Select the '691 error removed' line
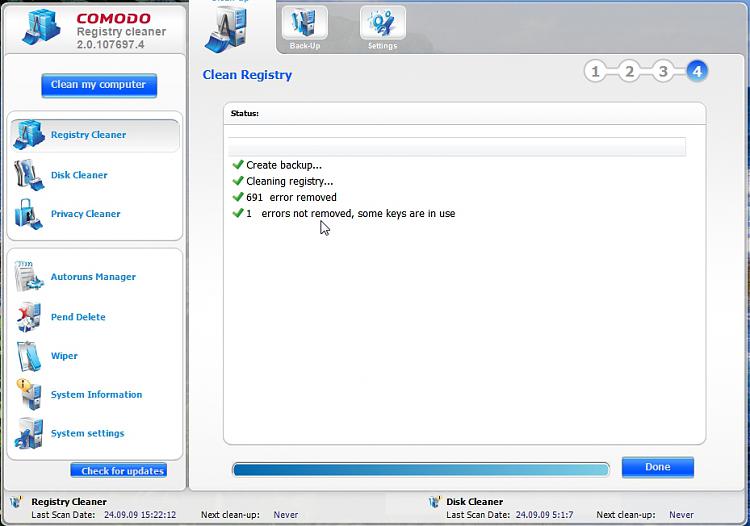Screen dimensions: 750x526 (291, 197)
